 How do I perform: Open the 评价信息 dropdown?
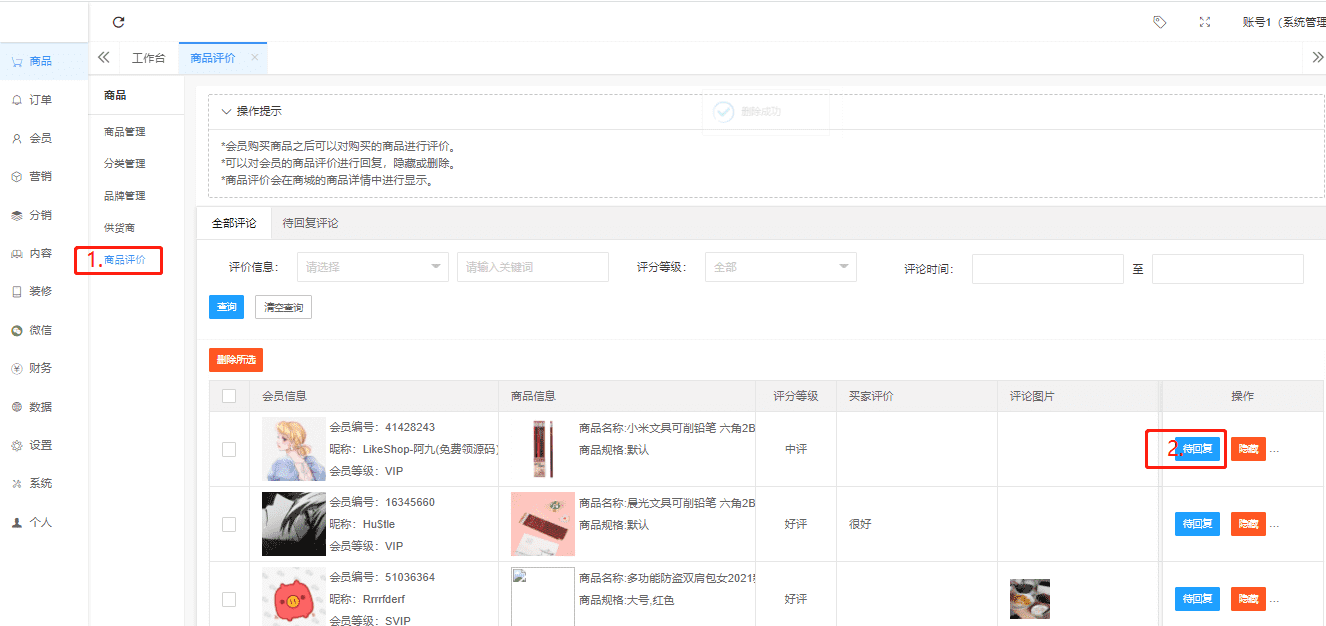point(372,267)
